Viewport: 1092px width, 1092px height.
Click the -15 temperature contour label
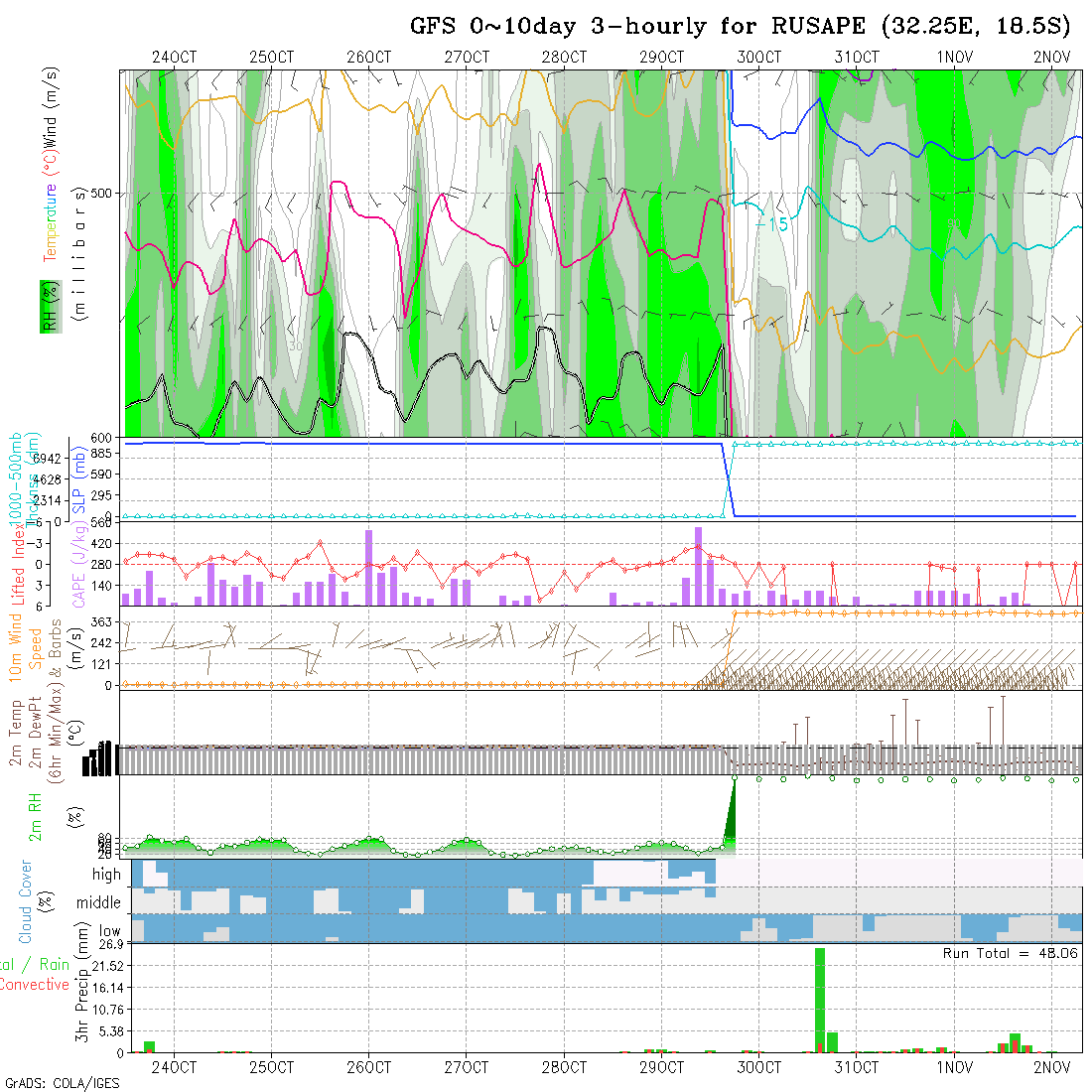click(770, 225)
